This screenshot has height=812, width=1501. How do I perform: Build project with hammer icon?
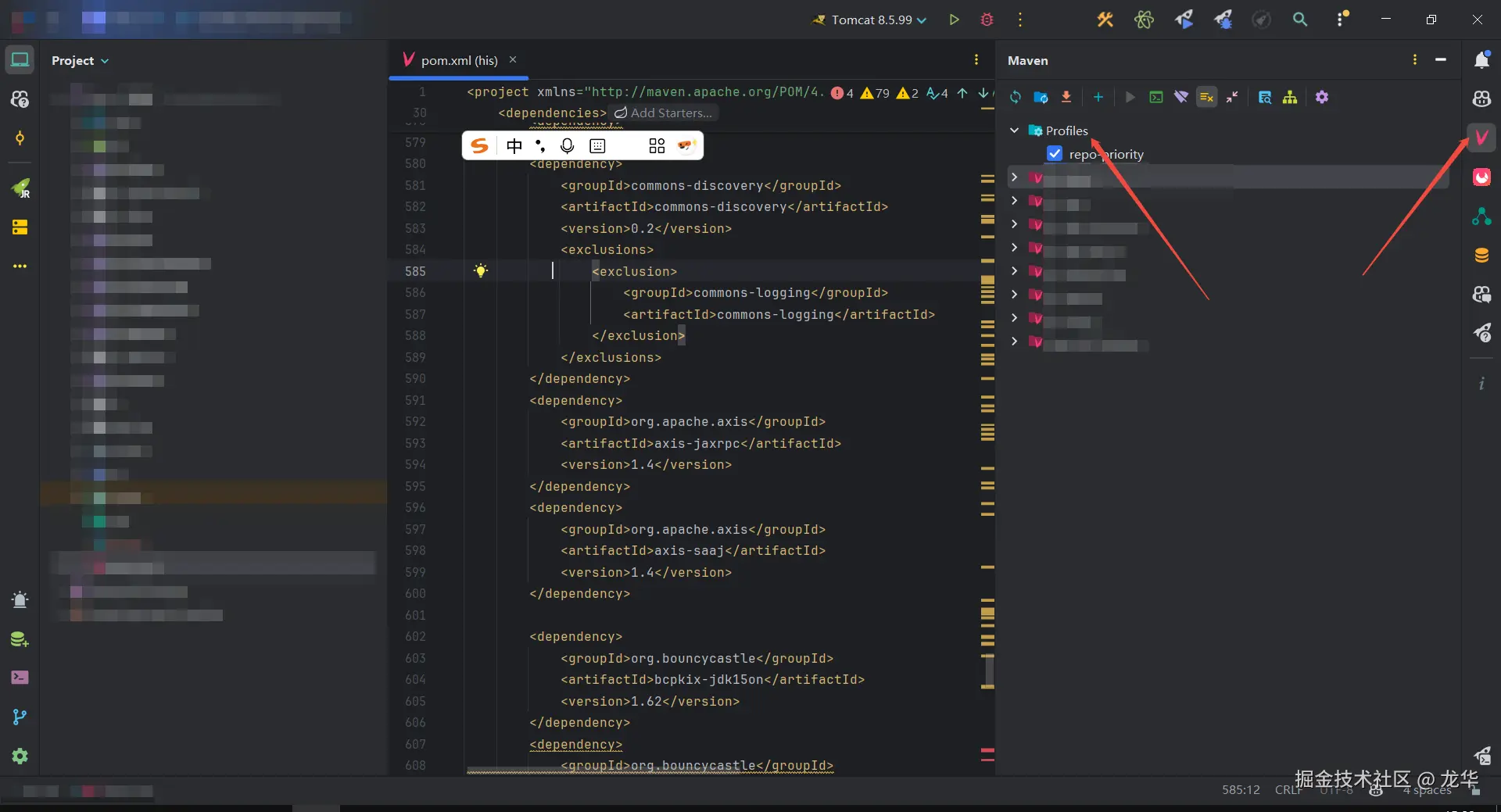click(x=1105, y=20)
